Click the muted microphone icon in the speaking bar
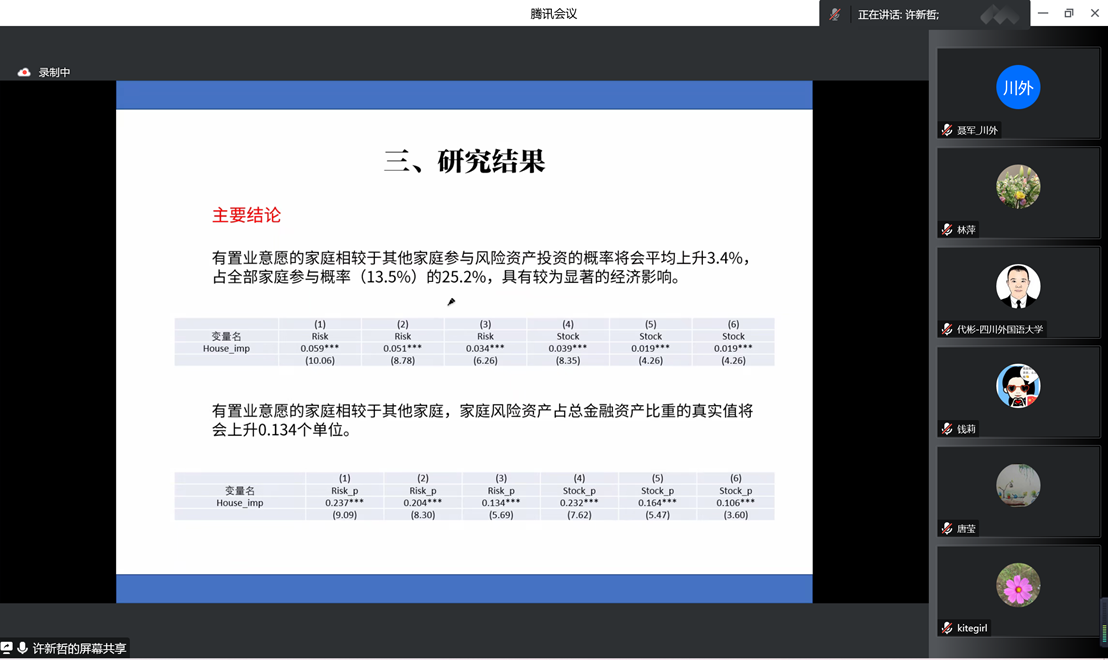Image resolution: width=1108 pixels, height=660 pixels. (835, 14)
